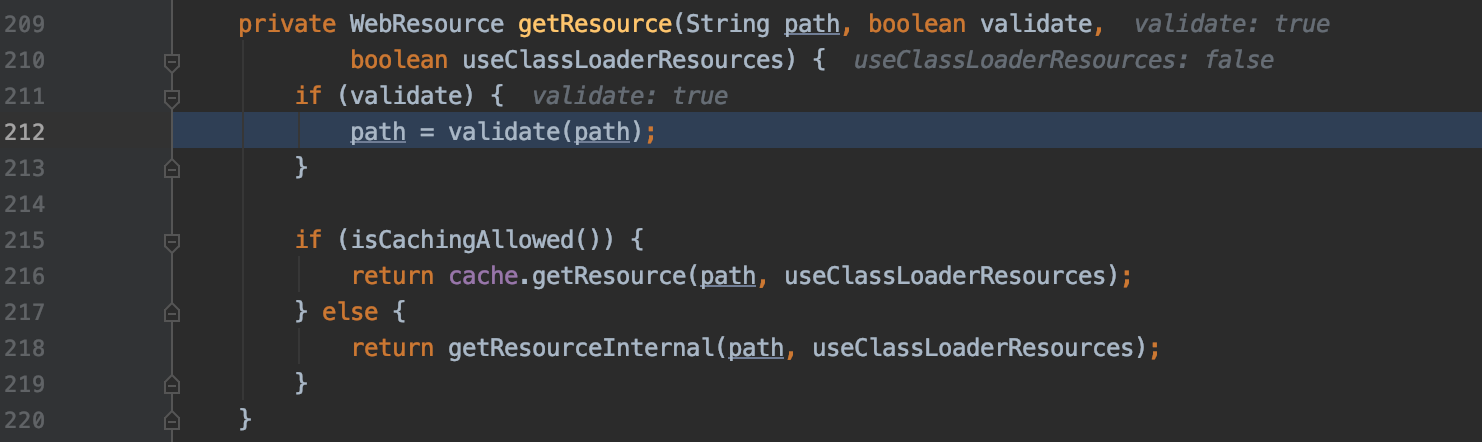Click line number 216 in the gutter
Viewport: 1482px width, 442px height.
coord(24,276)
